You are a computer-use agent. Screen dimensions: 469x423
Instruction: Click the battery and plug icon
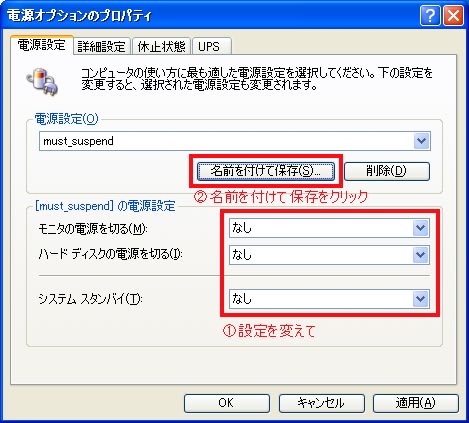coord(42,81)
